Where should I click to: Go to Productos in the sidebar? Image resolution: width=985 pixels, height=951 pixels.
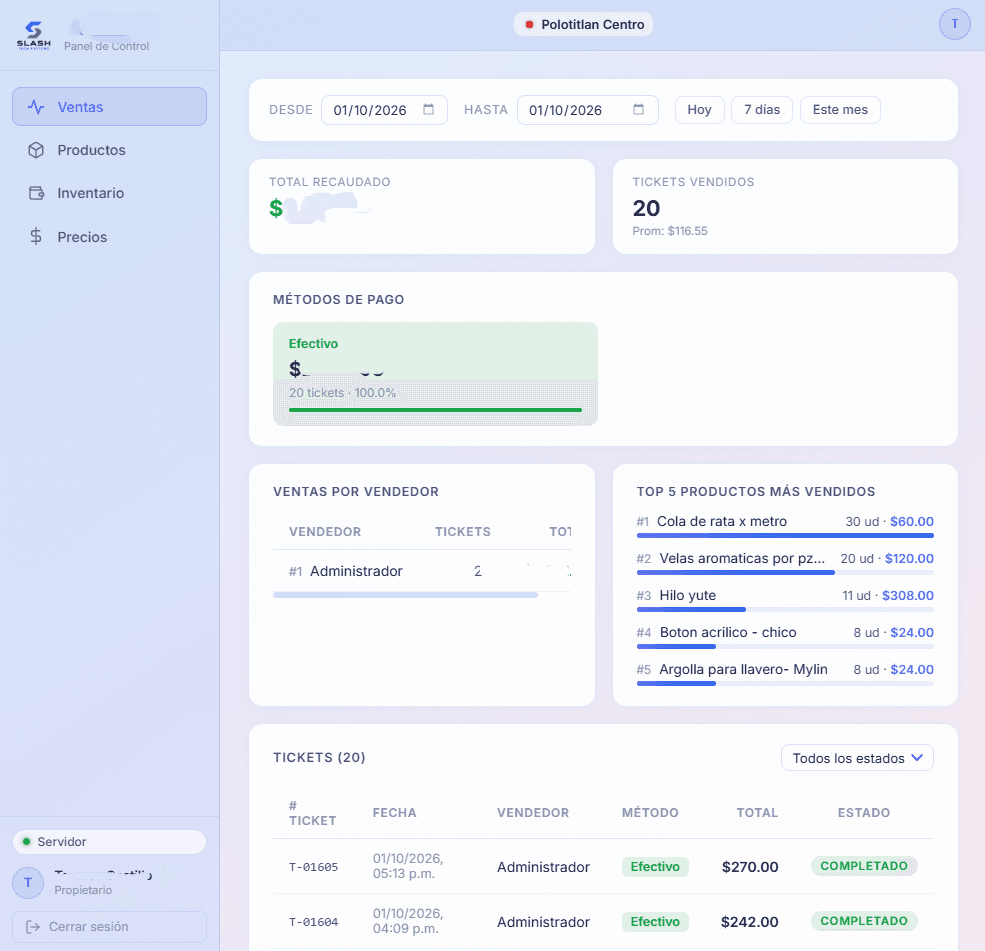click(109, 150)
